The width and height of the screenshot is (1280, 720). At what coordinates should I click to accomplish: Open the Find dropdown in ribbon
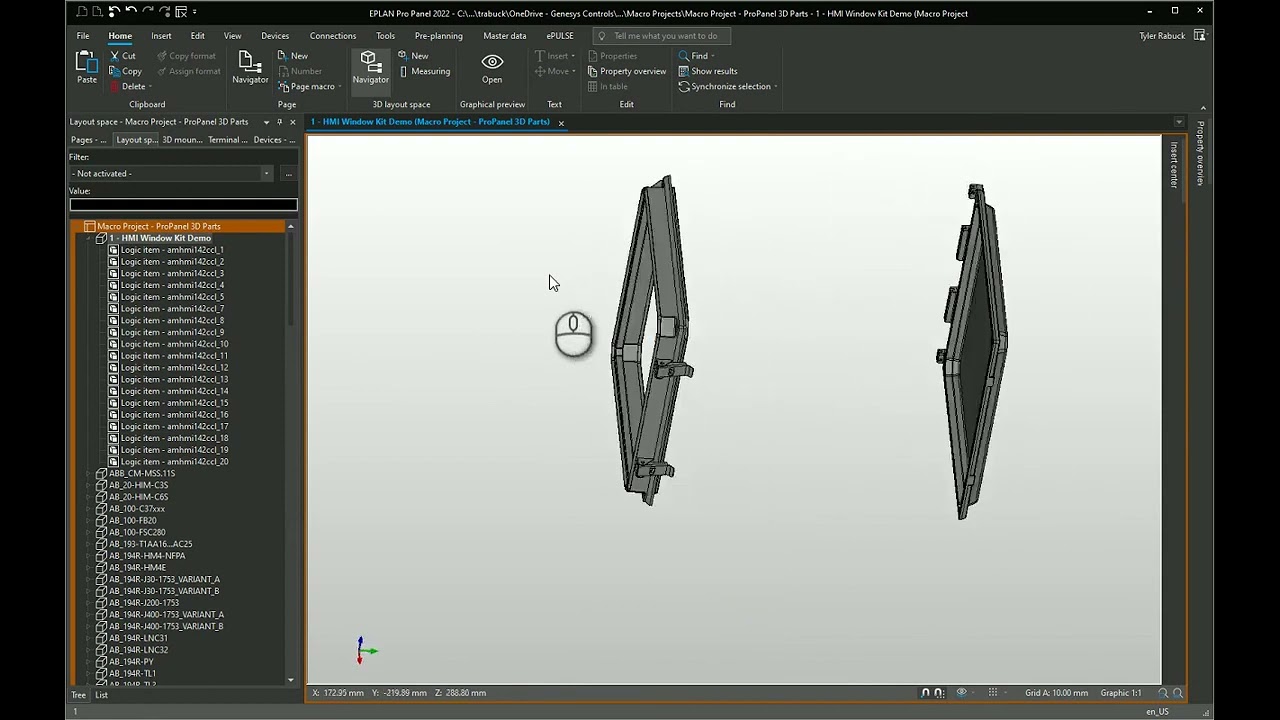(x=713, y=56)
